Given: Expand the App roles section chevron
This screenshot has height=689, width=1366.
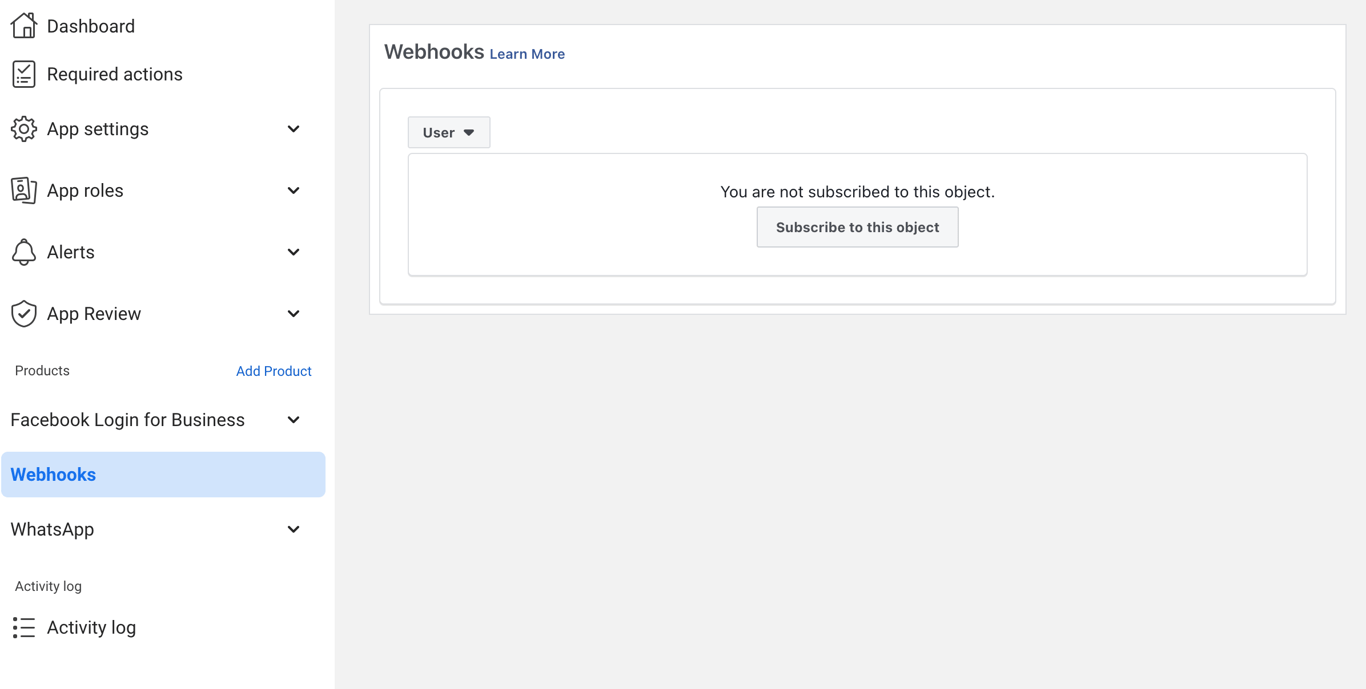Looking at the screenshot, I should click(293, 191).
